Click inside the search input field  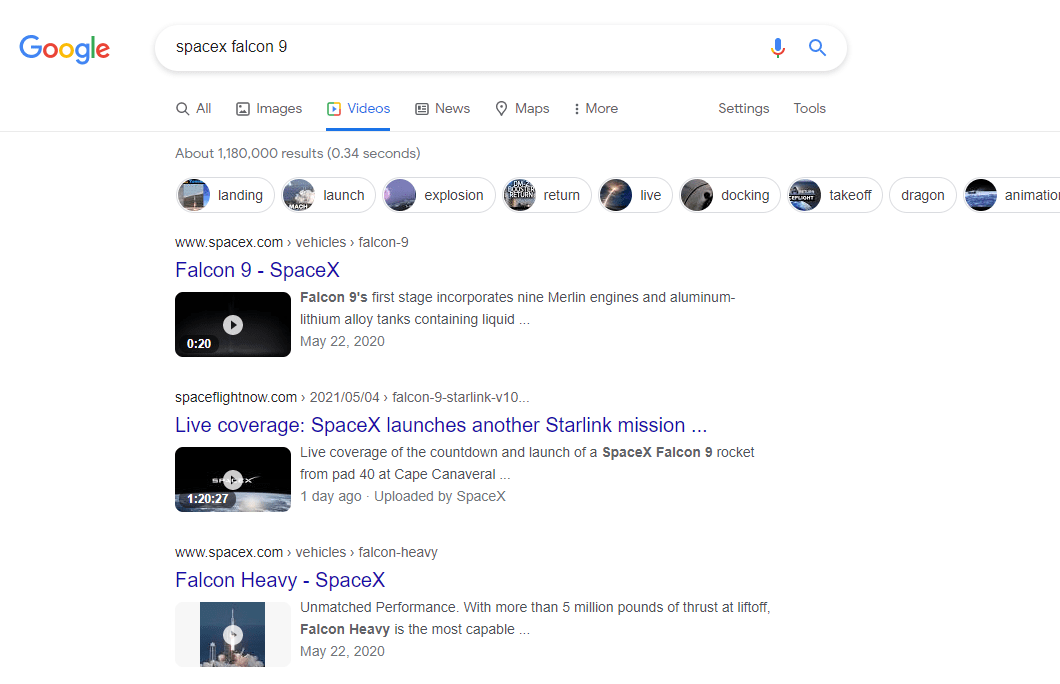tap(450, 48)
